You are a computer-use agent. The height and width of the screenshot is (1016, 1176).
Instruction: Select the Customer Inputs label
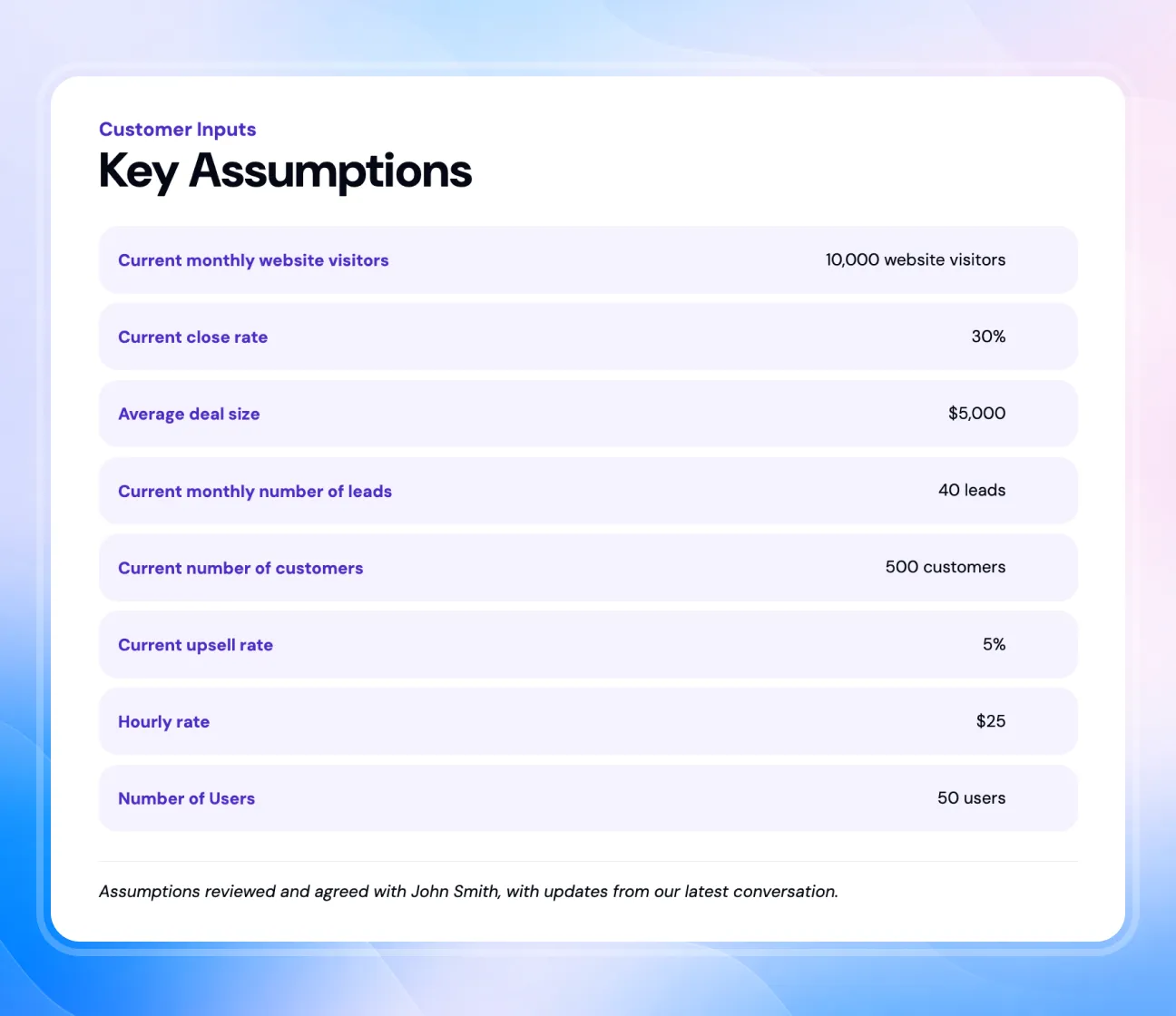(178, 130)
